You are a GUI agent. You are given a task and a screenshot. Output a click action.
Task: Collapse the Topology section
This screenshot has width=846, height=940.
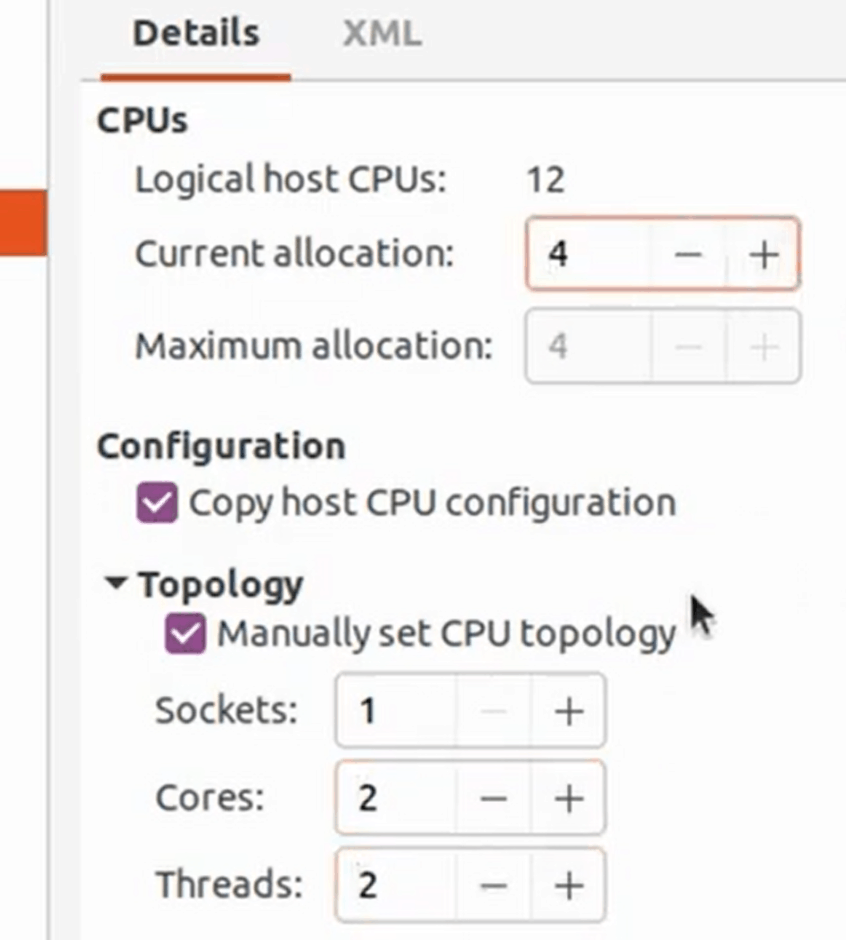point(117,583)
